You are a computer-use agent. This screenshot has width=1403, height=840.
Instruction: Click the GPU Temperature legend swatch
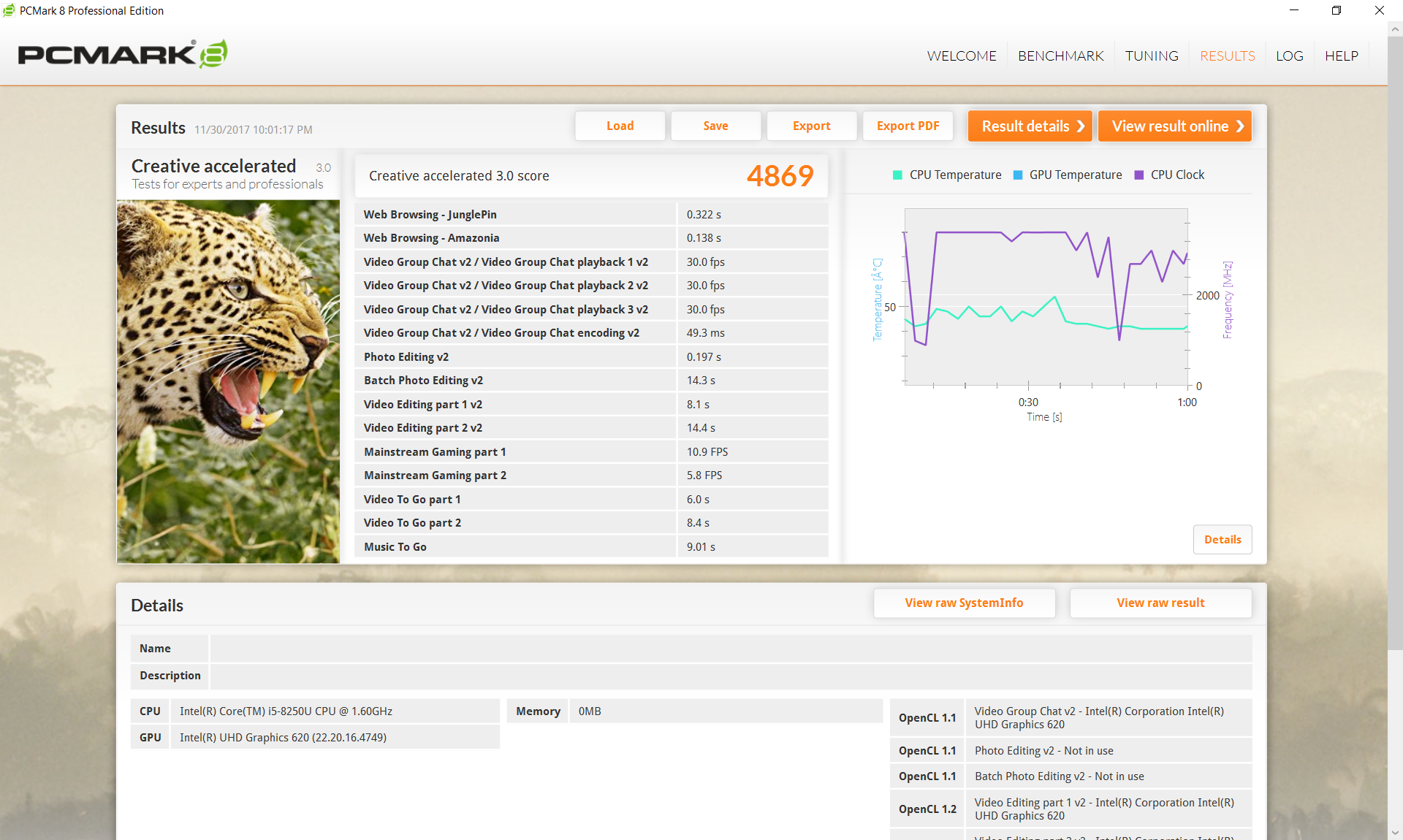click(1018, 175)
